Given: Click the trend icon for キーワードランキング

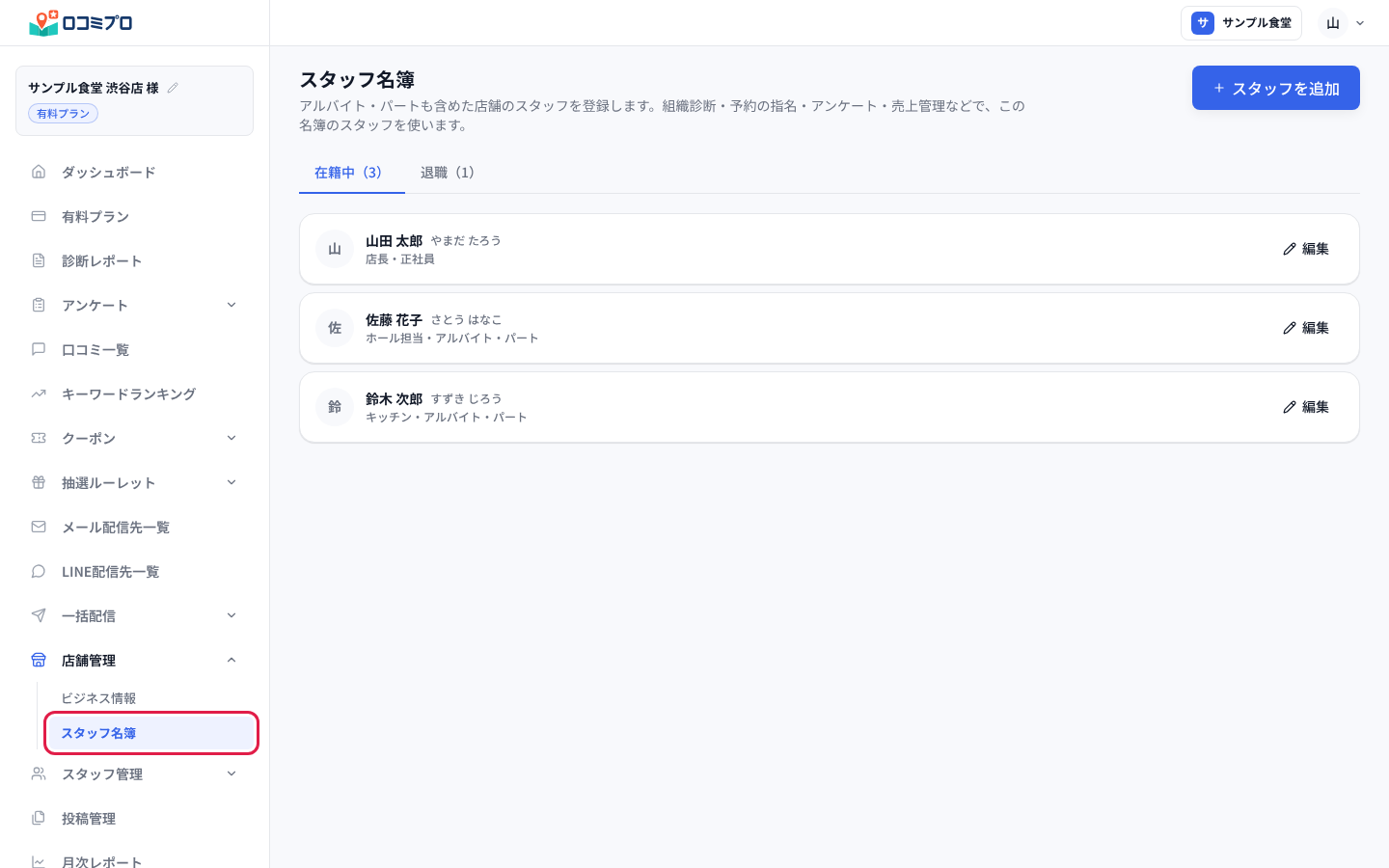Looking at the screenshot, I should coord(39,393).
